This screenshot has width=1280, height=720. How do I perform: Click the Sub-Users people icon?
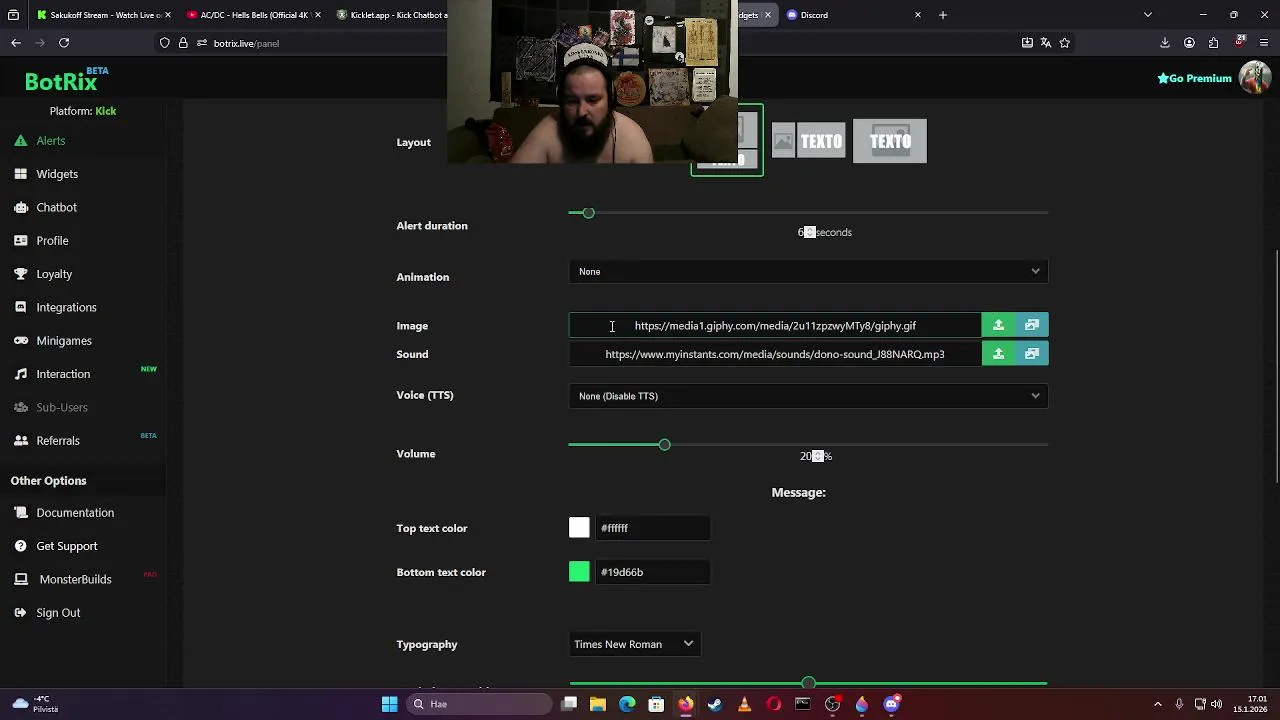click(20, 407)
